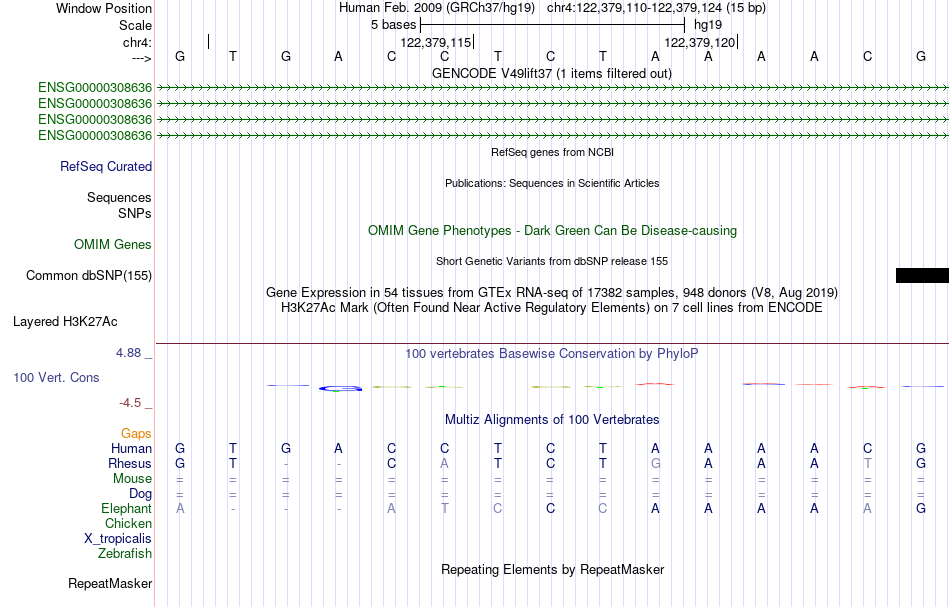Screen dimensions: 950x607
Task: Click the blue conservation peak in PhyloP graph
Action: (340, 388)
